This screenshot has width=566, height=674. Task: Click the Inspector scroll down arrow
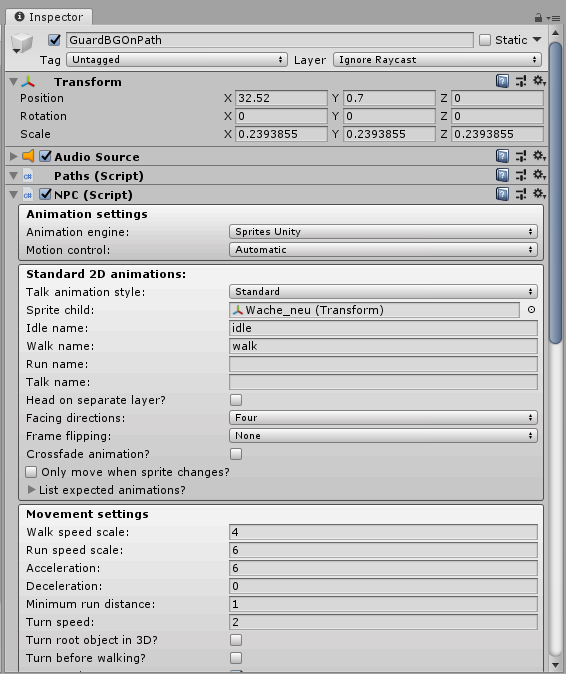coord(555,665)
